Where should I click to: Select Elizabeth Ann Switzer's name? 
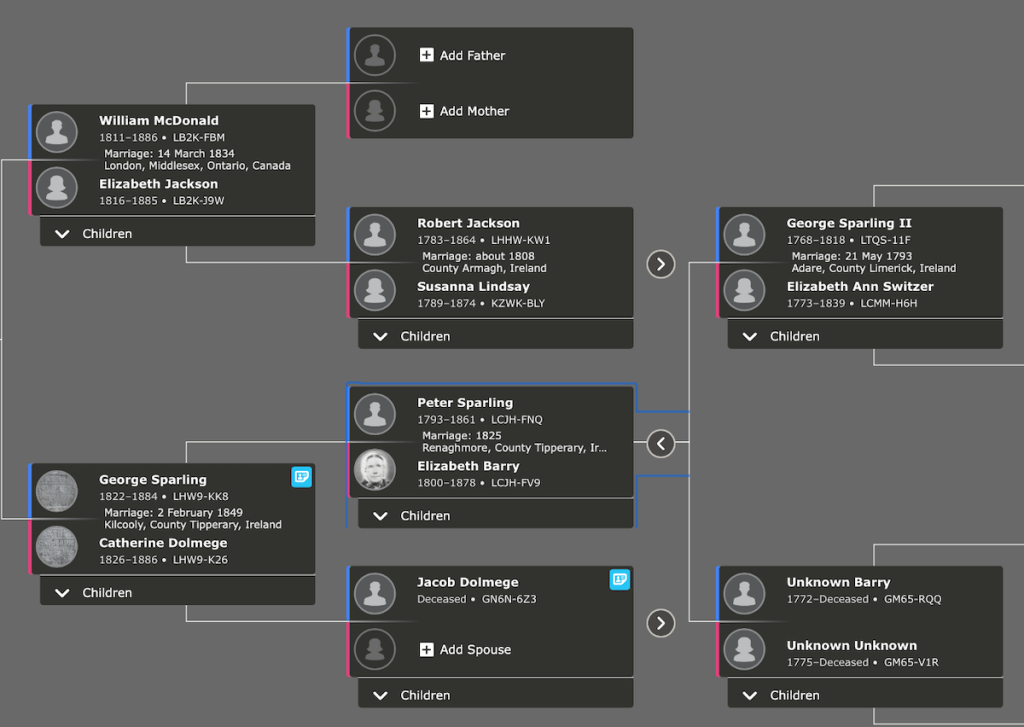[x=859, y=287]
